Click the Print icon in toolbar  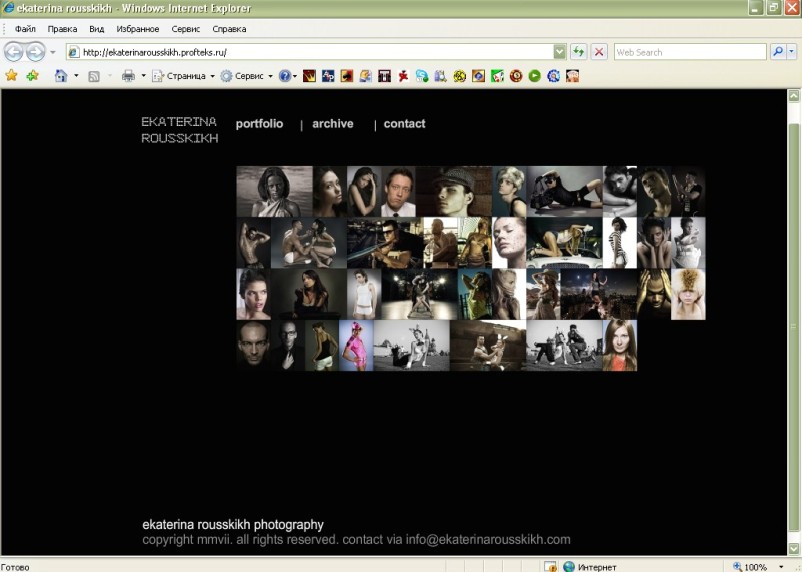[128, 76]
